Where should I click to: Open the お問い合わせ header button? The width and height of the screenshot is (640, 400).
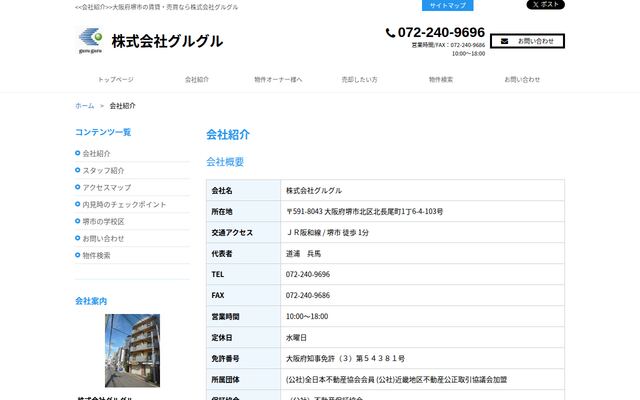pyautogui.click(x=527, y=41)
